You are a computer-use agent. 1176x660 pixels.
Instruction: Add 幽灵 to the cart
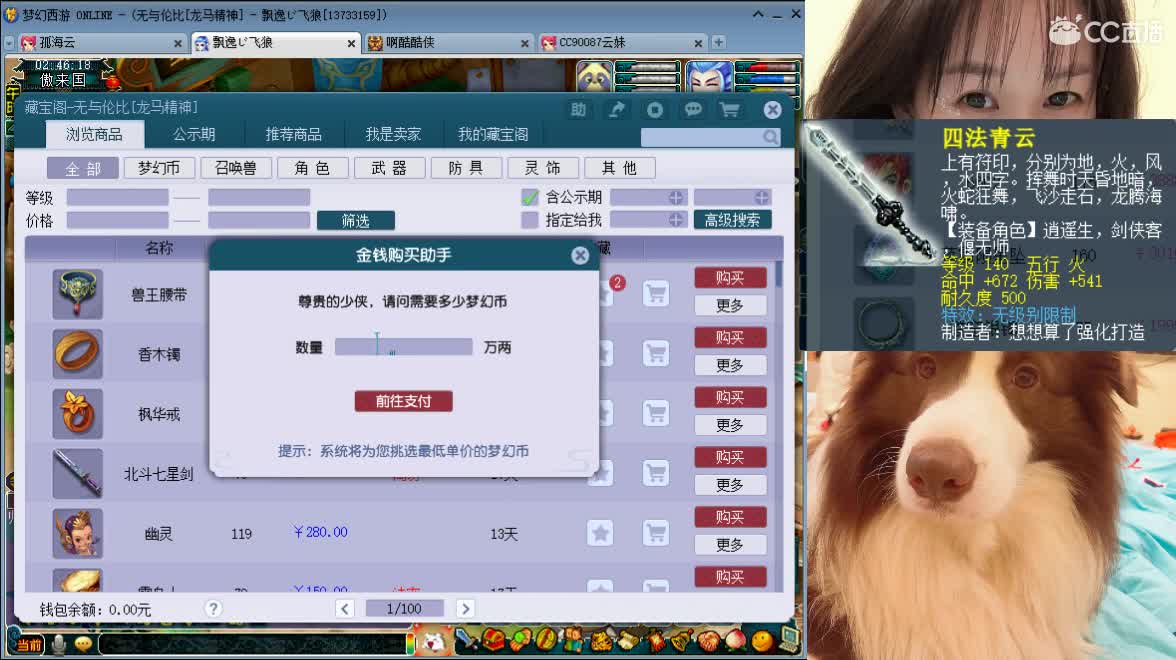[x=656, y=533]
